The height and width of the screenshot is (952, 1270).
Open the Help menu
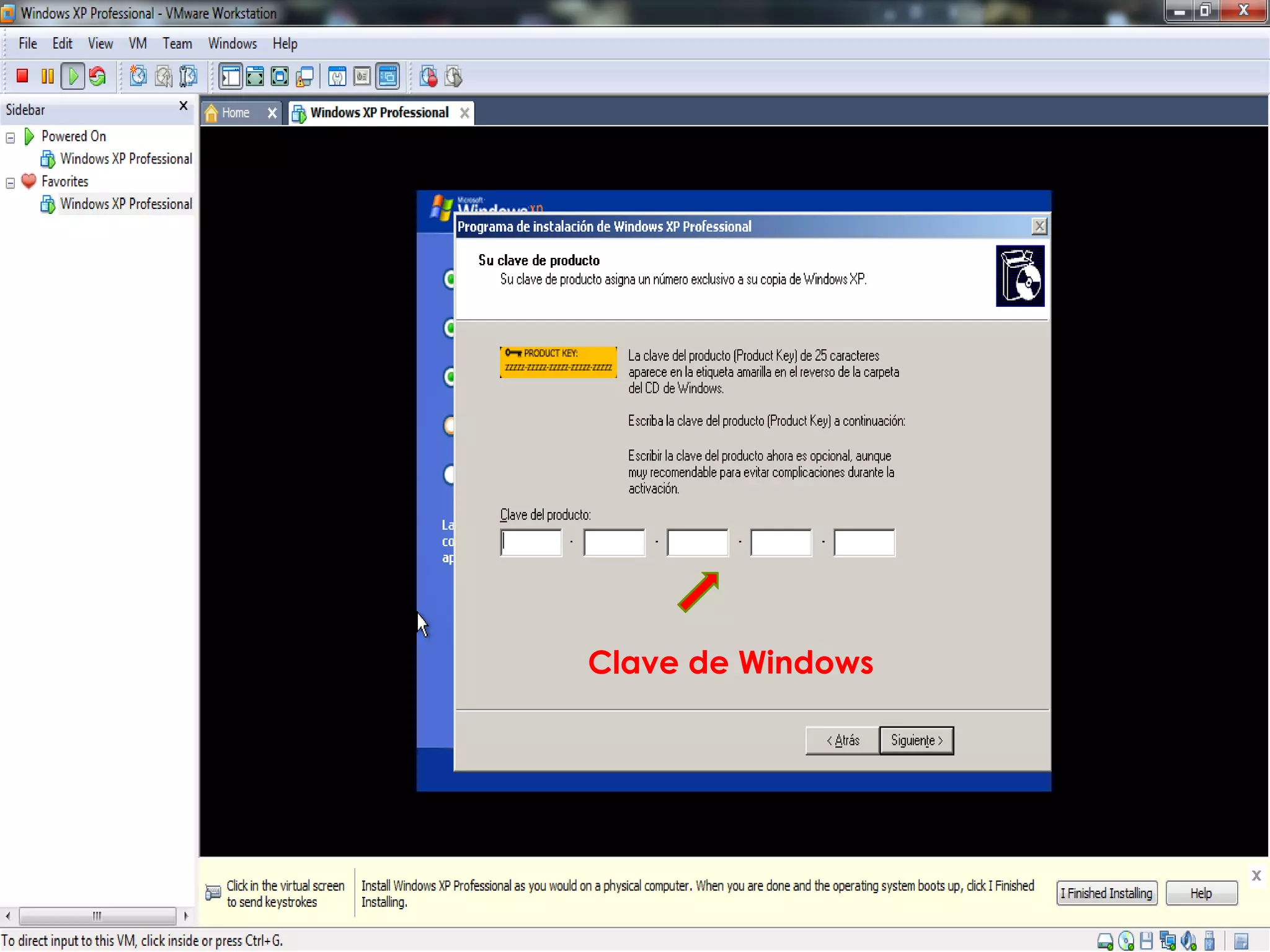[285, 43]
